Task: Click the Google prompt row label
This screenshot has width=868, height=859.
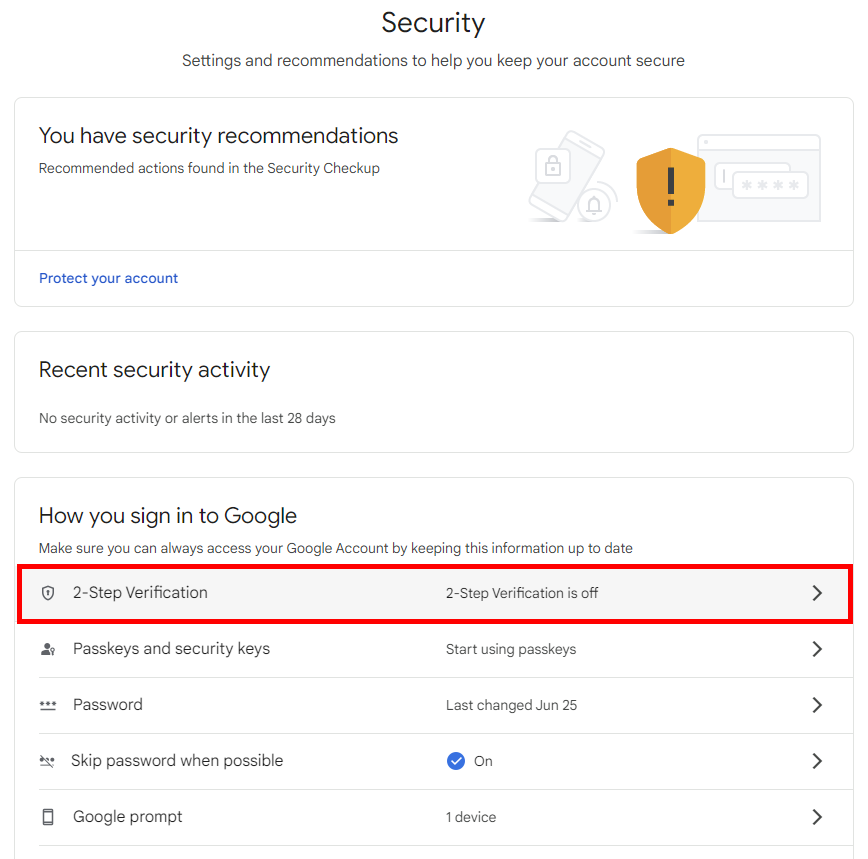Action: [128, 817]
